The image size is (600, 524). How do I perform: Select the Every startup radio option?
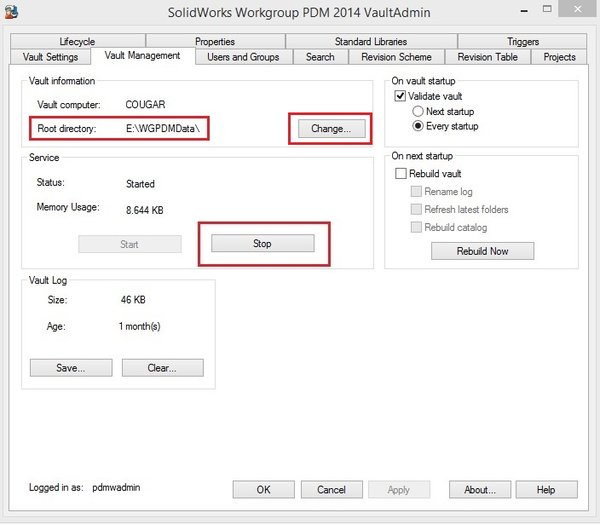(x=418, y=126)
